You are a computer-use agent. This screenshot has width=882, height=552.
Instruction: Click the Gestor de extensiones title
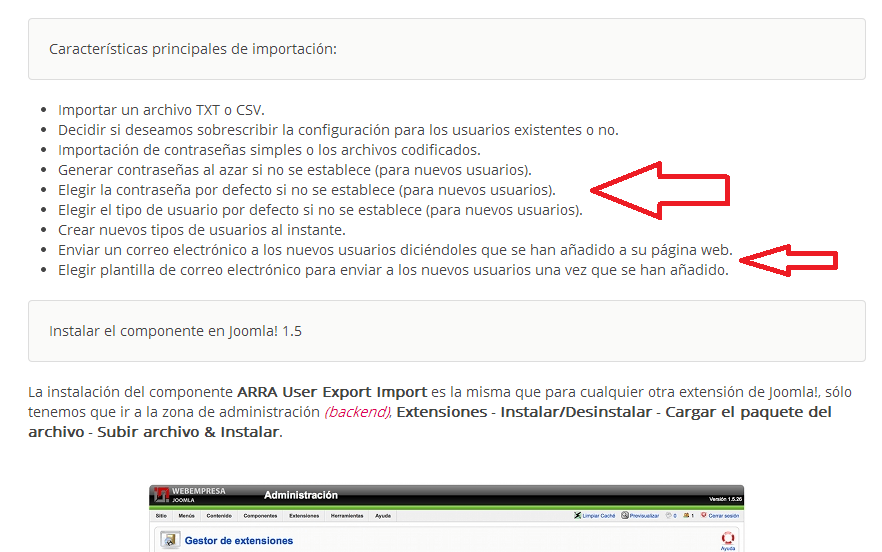[x=239, y=541]
